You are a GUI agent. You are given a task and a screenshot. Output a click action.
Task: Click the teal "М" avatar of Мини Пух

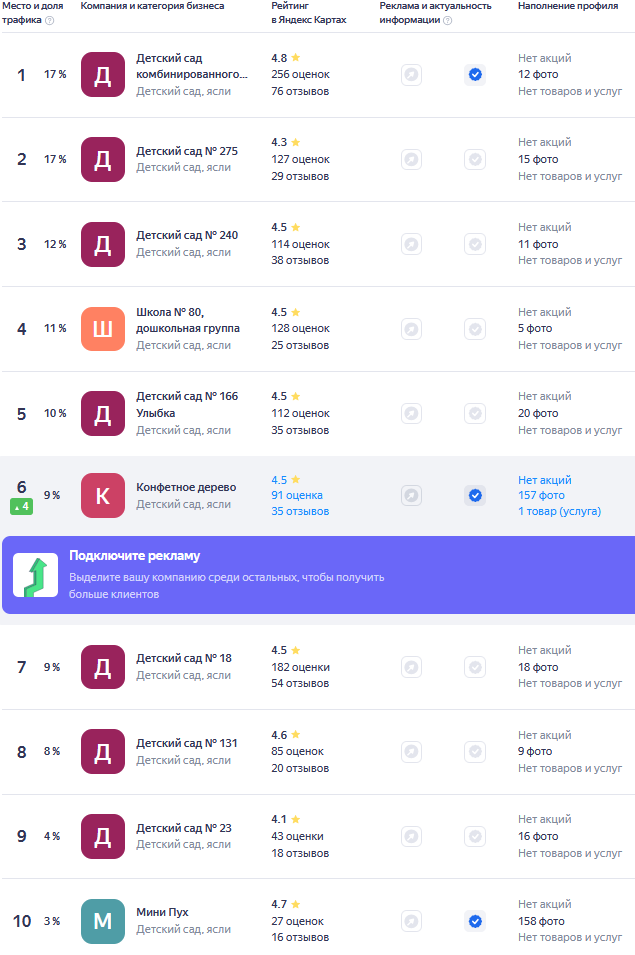click(x=103, y=921)
